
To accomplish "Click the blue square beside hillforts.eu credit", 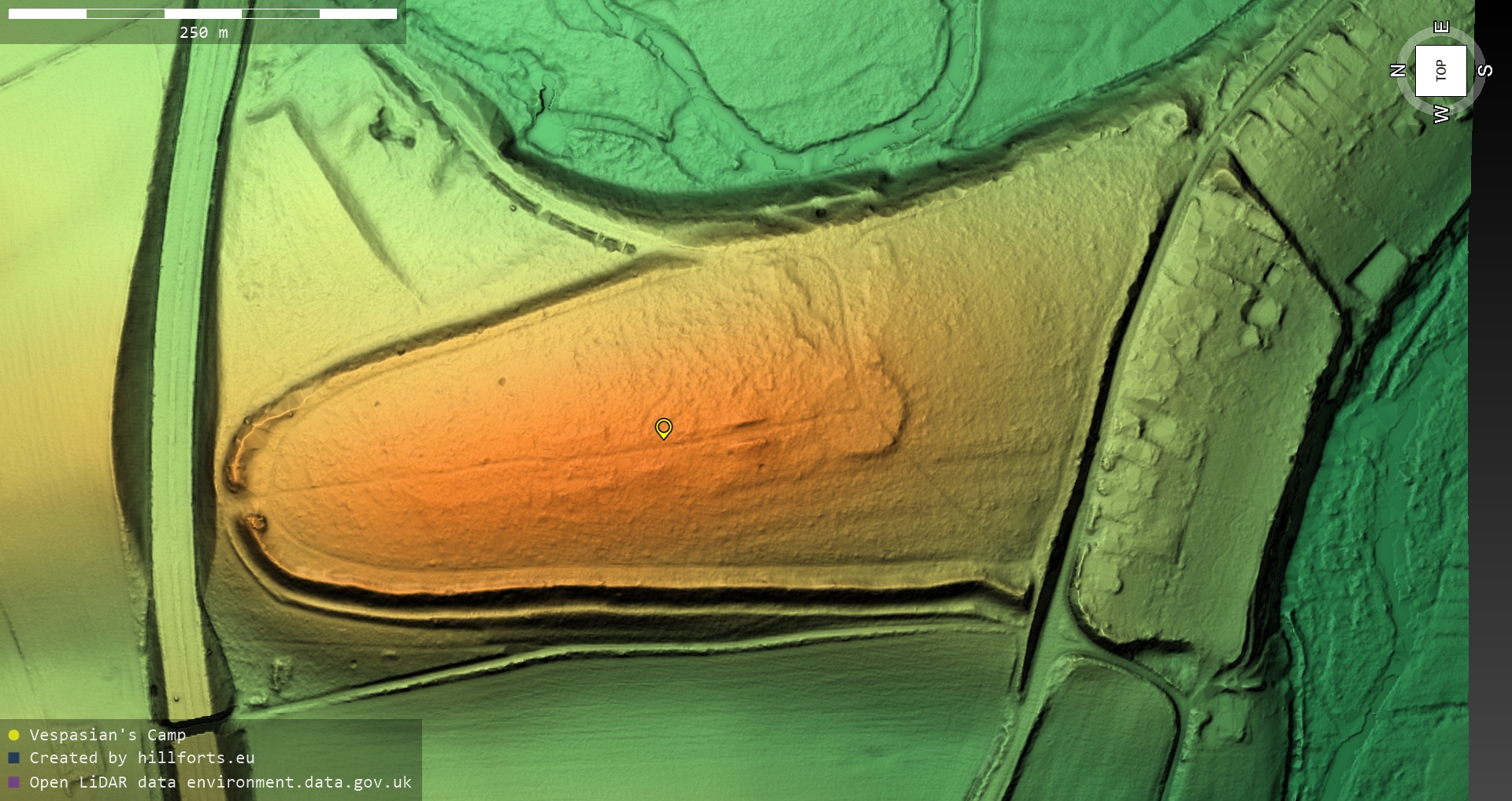I will [x=13, y=758].
